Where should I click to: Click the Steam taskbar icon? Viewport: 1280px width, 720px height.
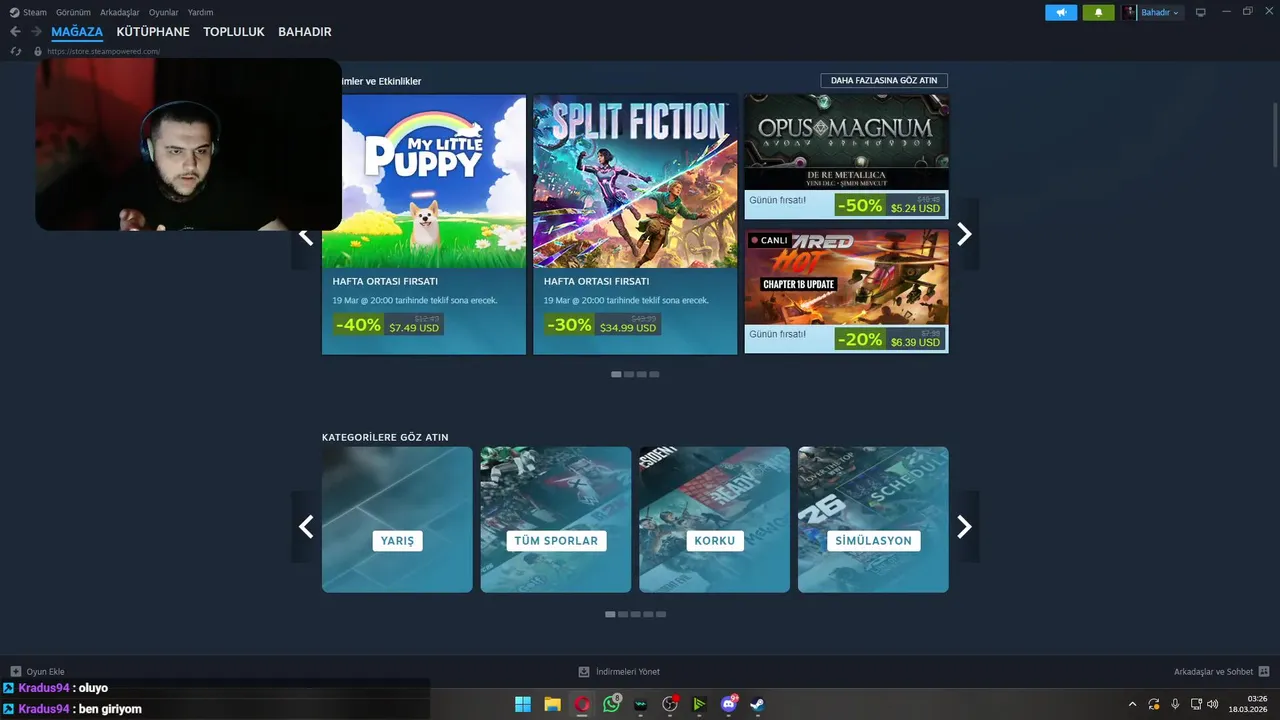click(x=758, y=704)
